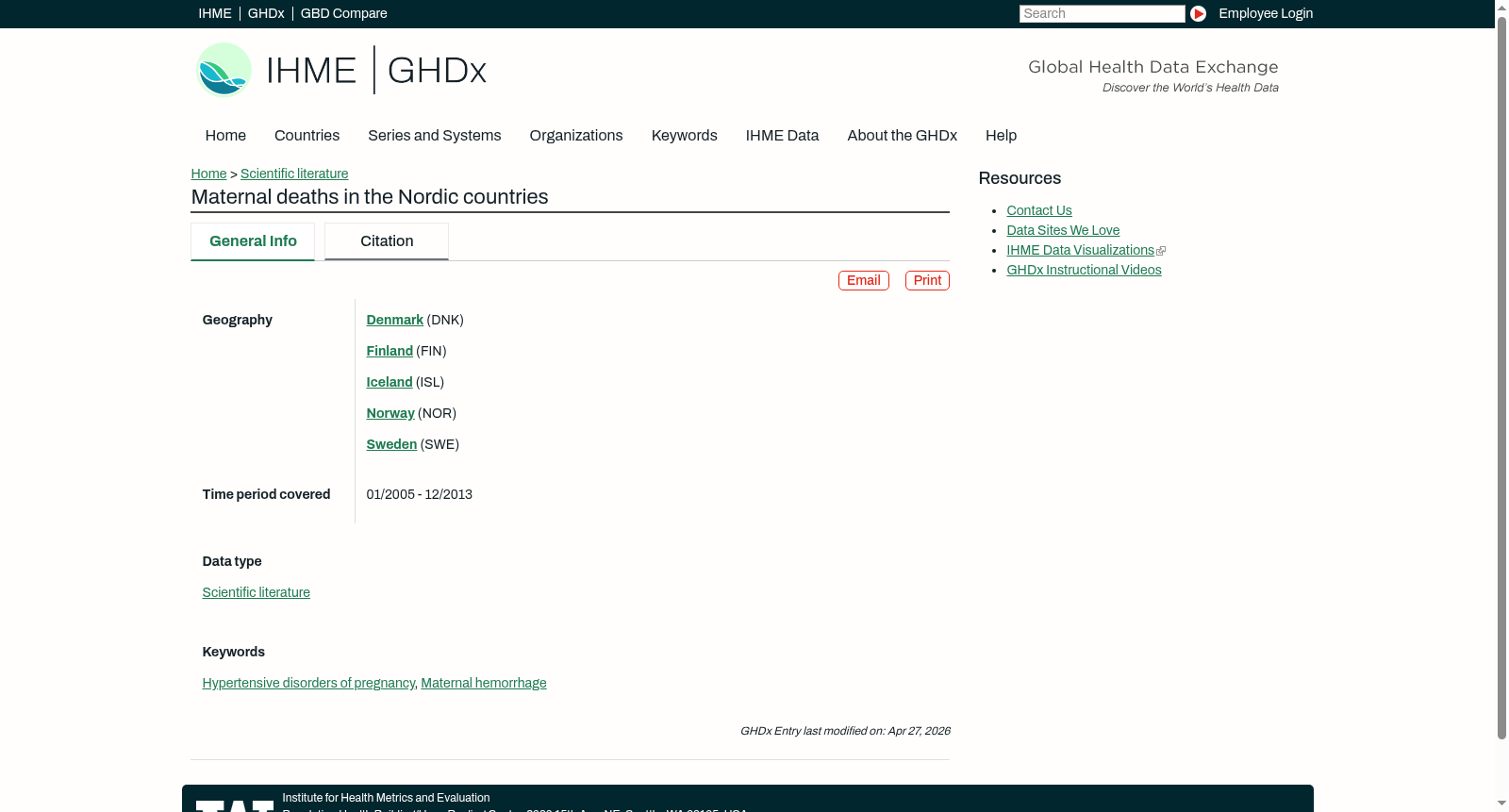Open About the GHDx menu
This screenshot has height=812, width=1509.
[x=903, y=136]
